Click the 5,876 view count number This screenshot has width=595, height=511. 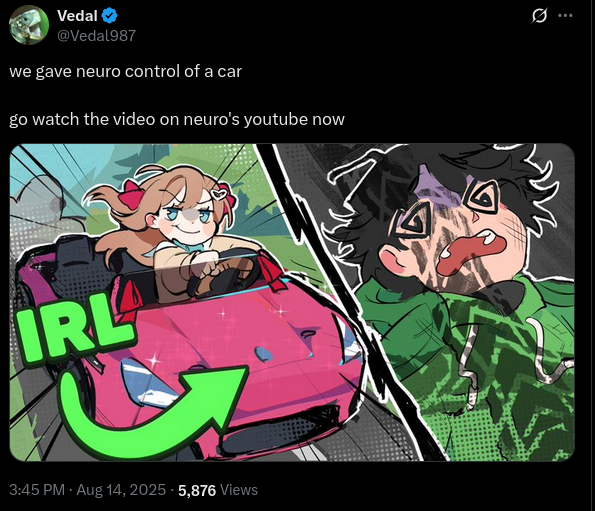[x=197, y=490]
